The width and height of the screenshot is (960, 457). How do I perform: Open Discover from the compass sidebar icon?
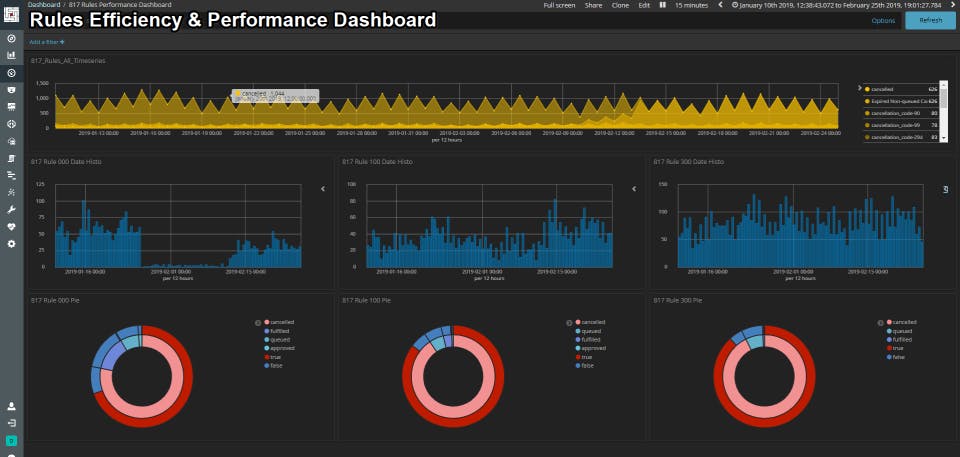11,39
